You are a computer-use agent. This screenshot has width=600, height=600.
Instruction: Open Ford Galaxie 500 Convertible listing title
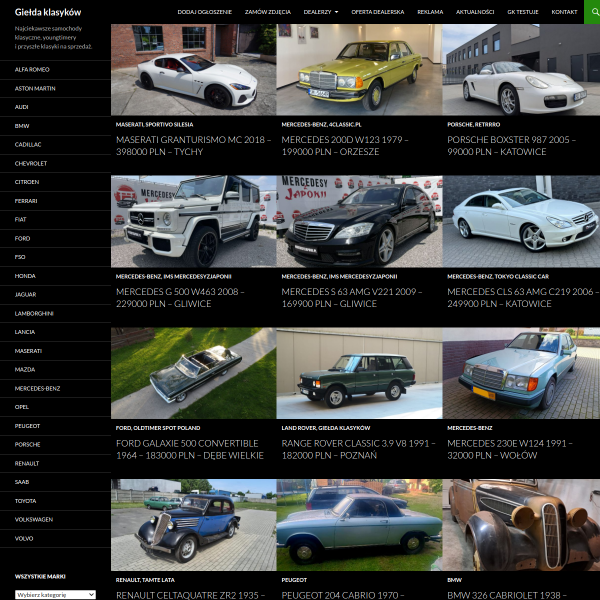pos(190,449)
